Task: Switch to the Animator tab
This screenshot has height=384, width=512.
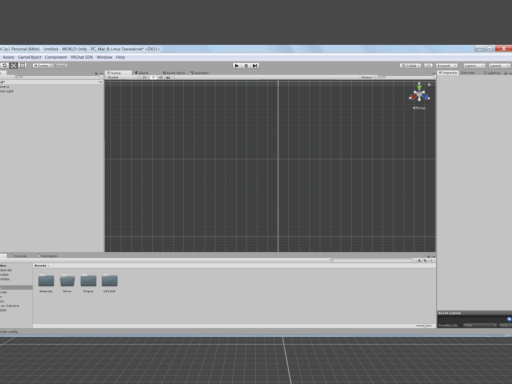Action: click(x=199, y=73)
